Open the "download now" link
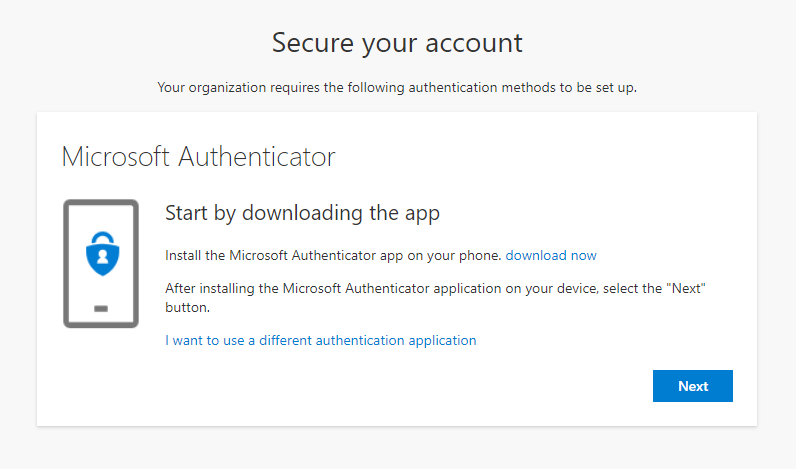The image size is (796, 469). [x=551, y=255]
